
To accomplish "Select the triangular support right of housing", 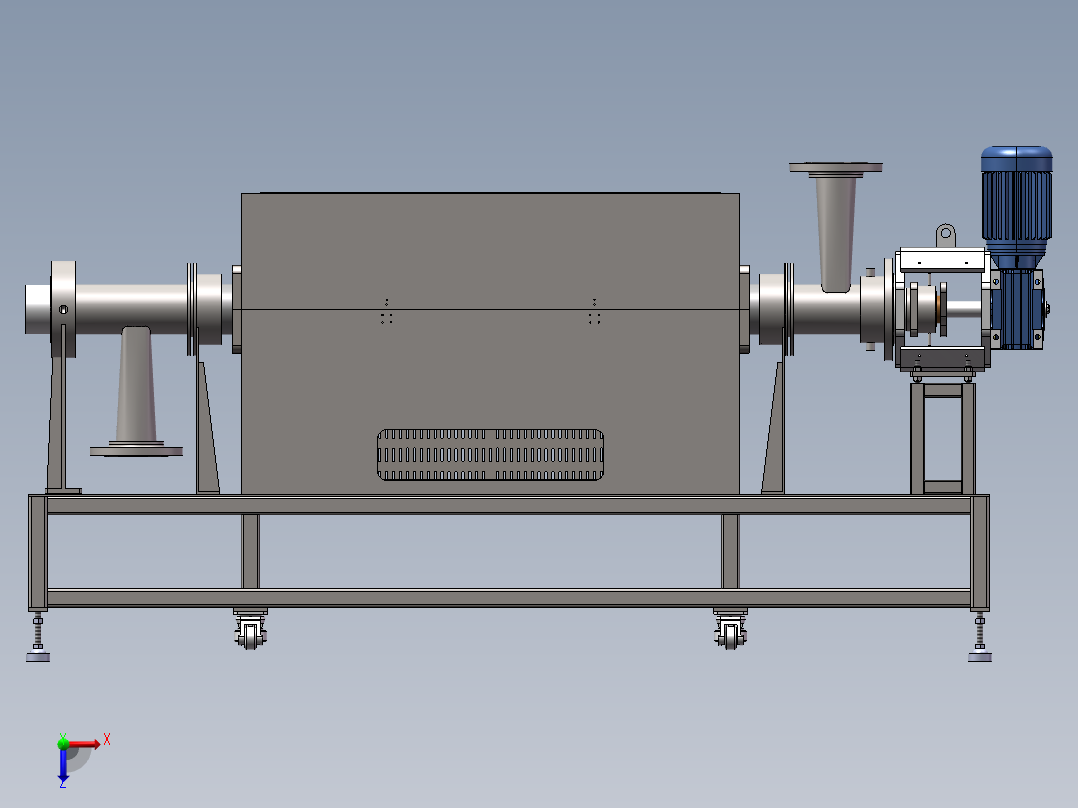I will 773,426.
